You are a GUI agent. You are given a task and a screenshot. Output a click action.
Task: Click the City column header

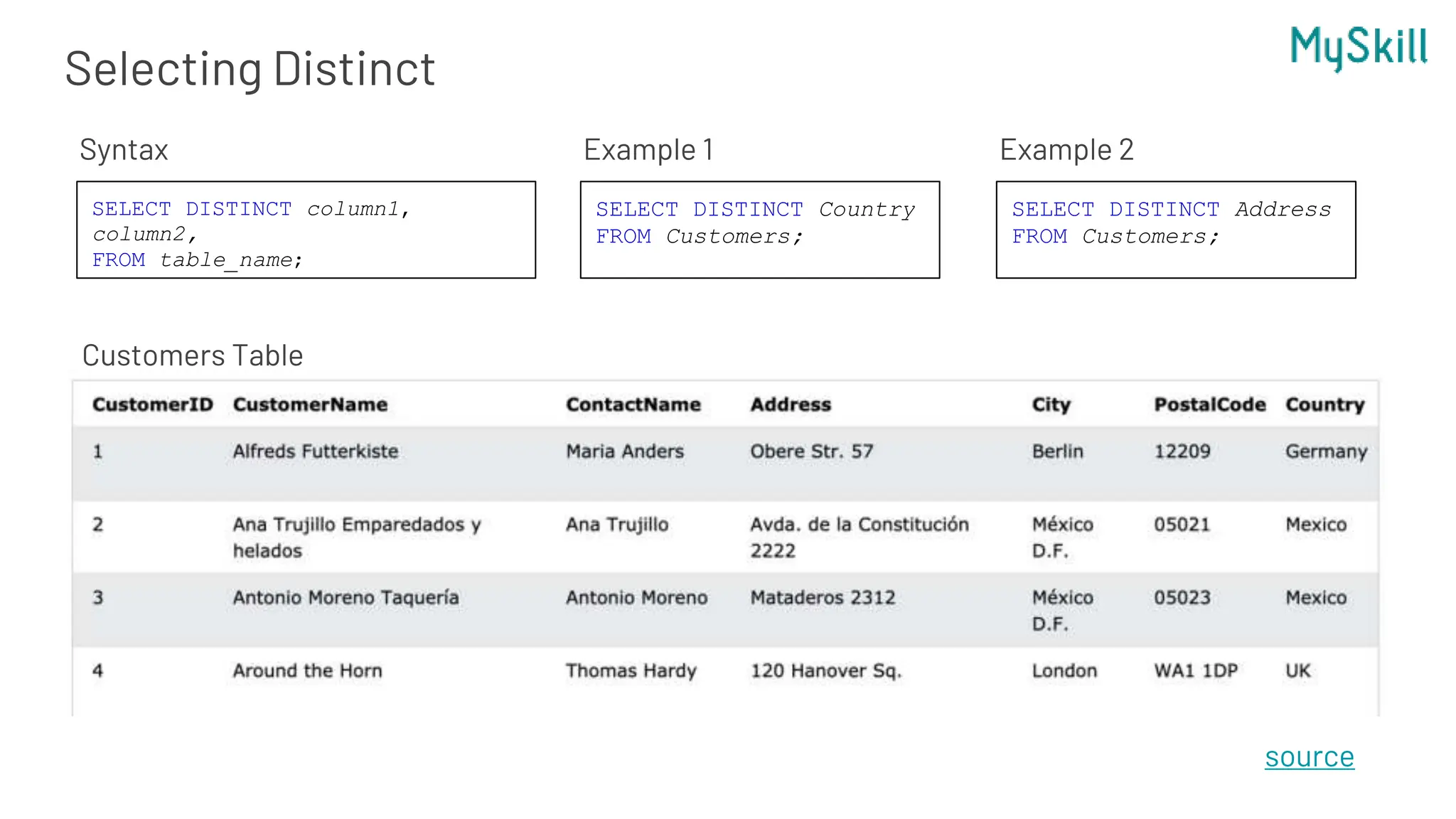tap(1051, 405)
